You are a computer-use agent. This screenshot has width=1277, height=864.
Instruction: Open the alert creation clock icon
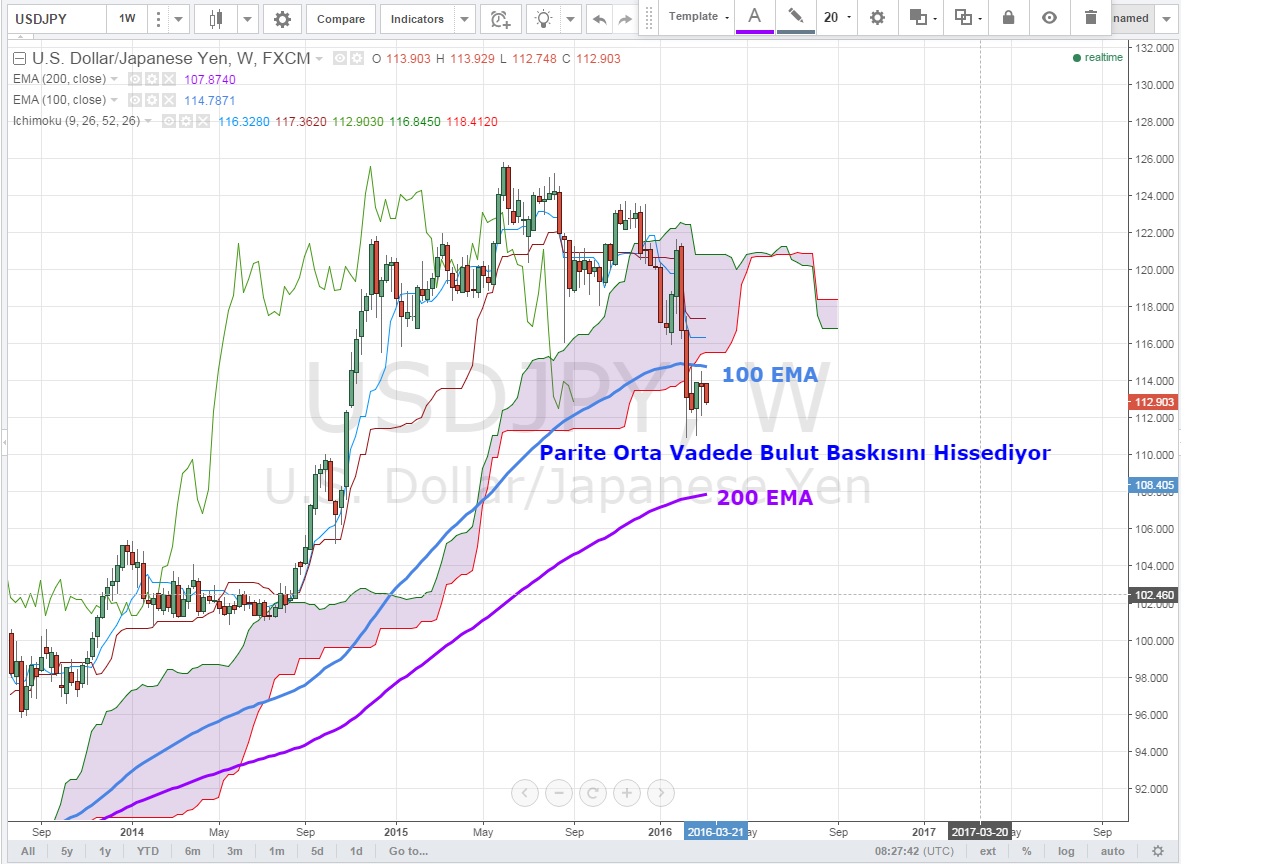point(499,19)
